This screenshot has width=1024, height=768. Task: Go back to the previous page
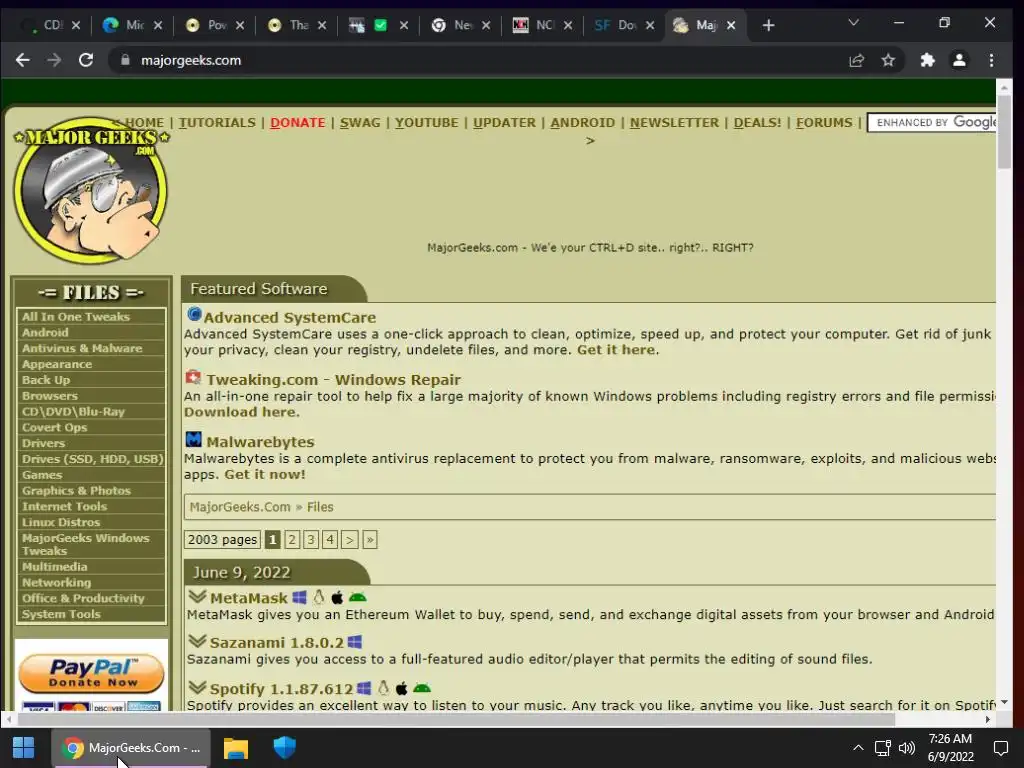point(23,60)
